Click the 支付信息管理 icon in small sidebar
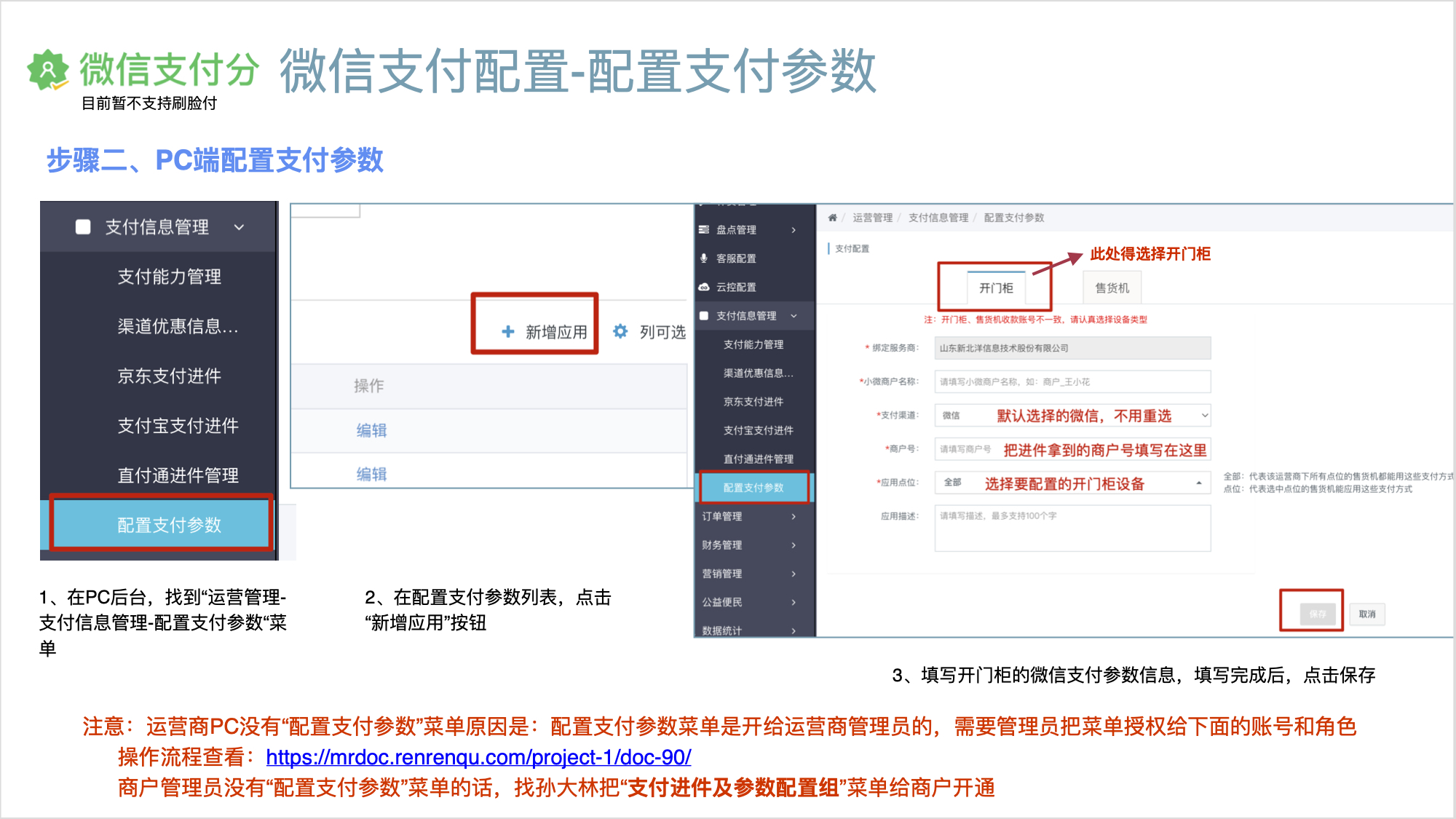1456x819 pixels. tap(704, 316)
